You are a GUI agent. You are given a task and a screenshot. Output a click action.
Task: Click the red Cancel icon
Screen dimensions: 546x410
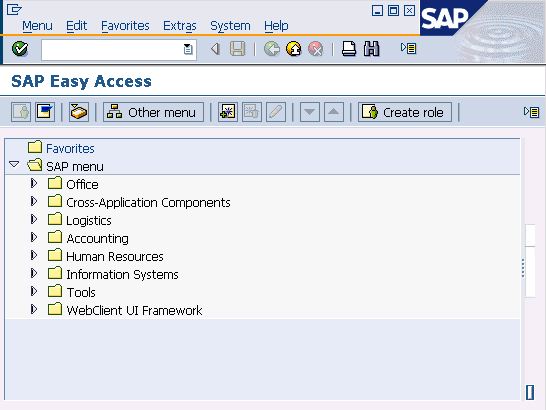[315, 49]
